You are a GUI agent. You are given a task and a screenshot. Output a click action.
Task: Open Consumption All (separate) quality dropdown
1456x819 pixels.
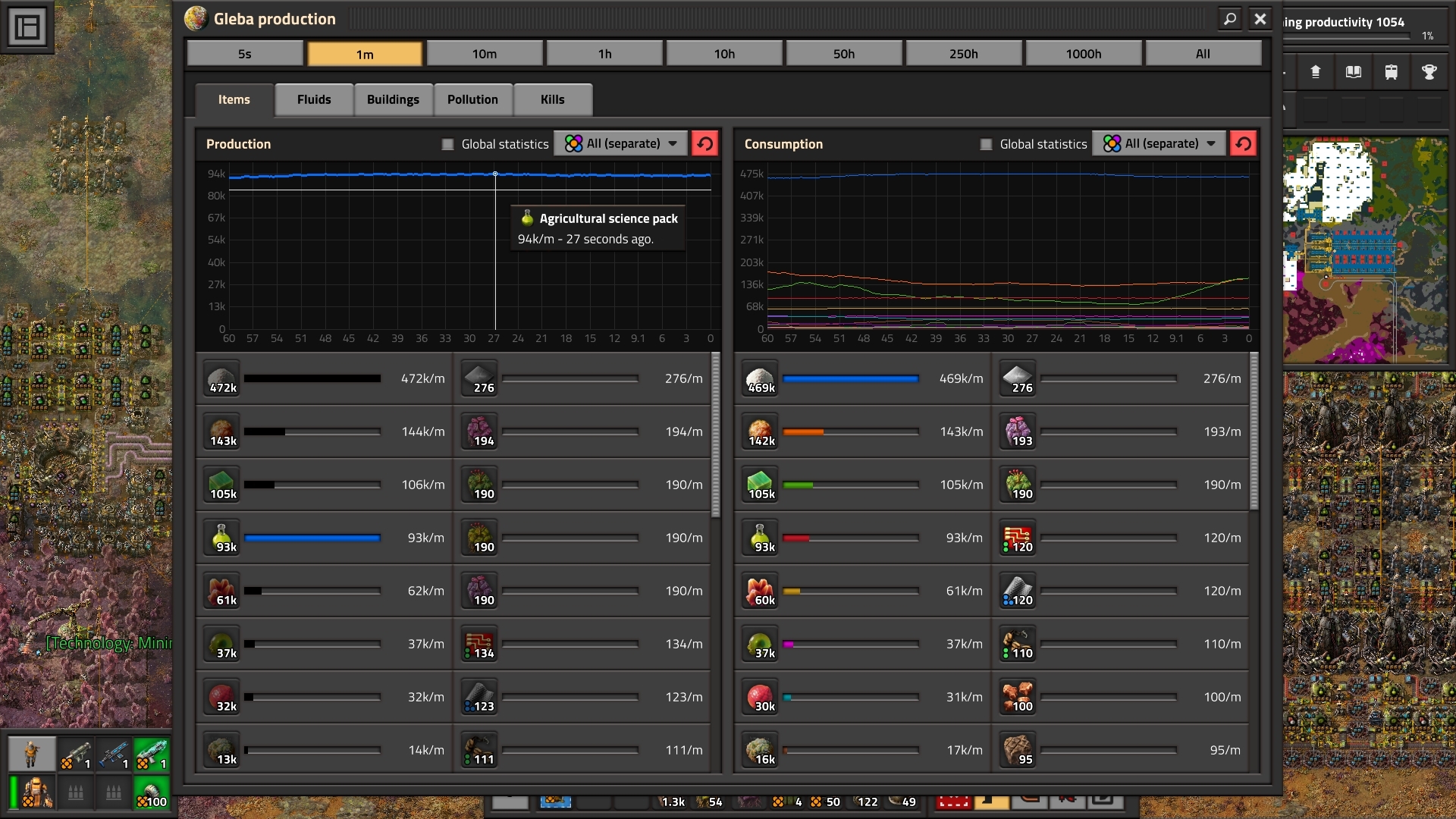pyautogui.click(x=1159, y=143)
